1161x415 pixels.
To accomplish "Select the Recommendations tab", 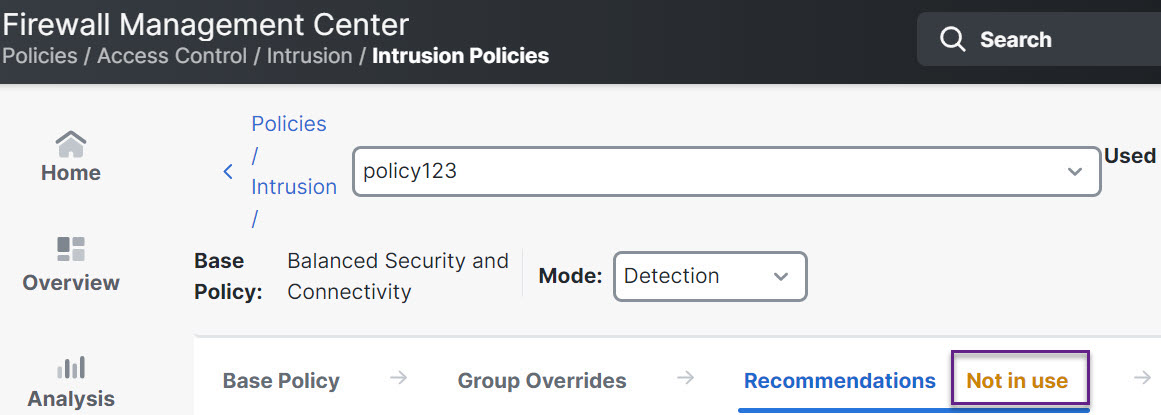I will [839, 381].
